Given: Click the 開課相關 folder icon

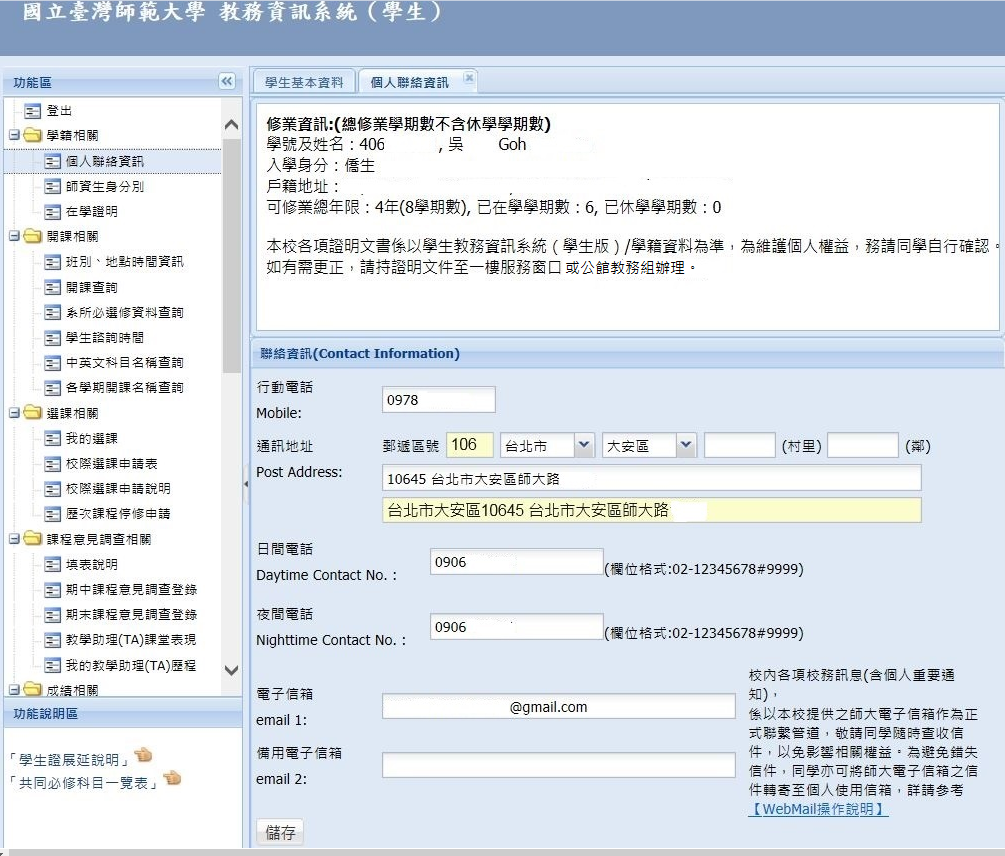Looking at the screenshot, I should 32,236.
